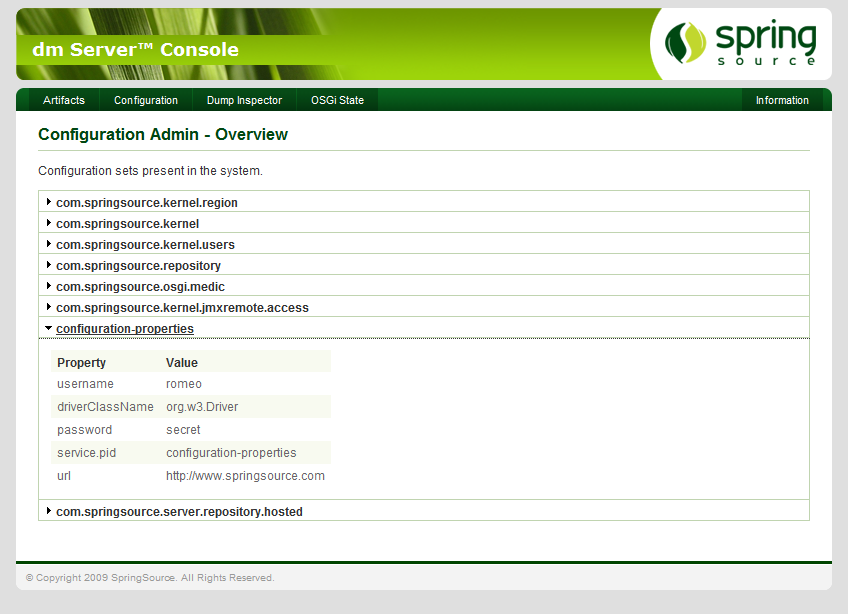Expand arrow for com.springsource.kernel.region
848x614 pixels.
[x=49, y=202]
